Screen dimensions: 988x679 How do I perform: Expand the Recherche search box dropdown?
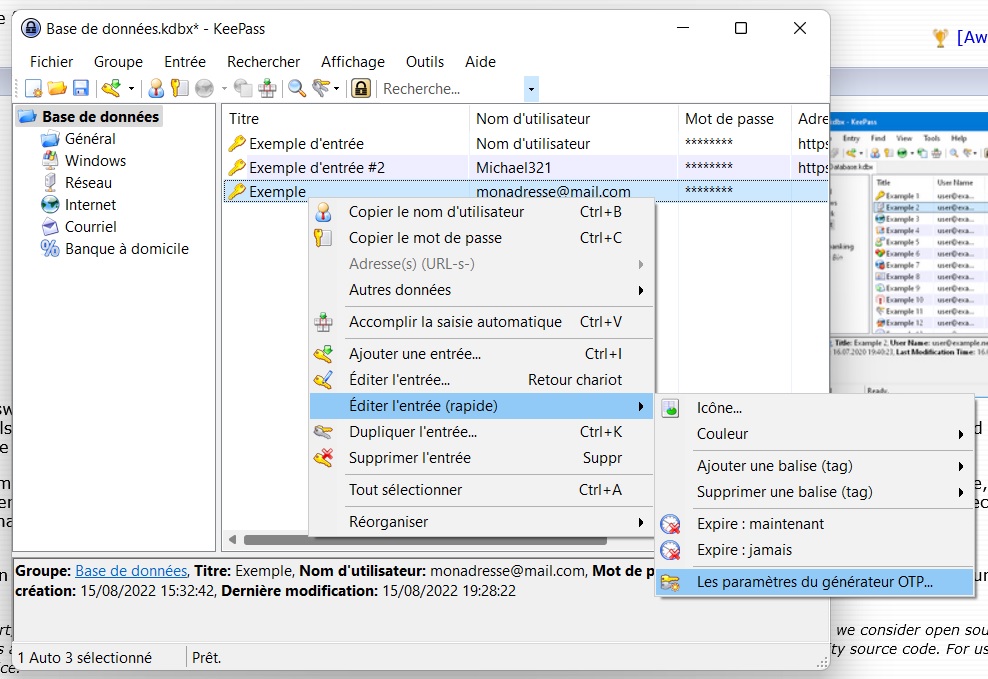[x=531, y=89]
